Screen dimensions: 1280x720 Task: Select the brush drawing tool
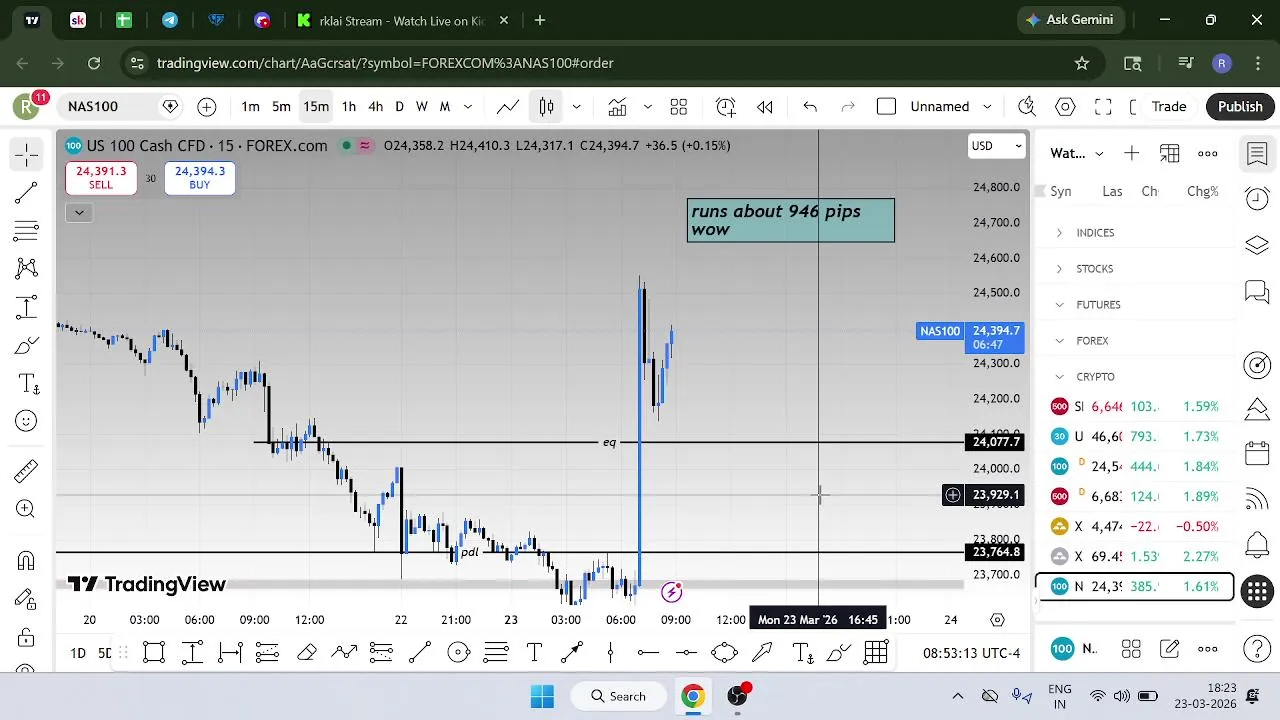coord(27,346)
